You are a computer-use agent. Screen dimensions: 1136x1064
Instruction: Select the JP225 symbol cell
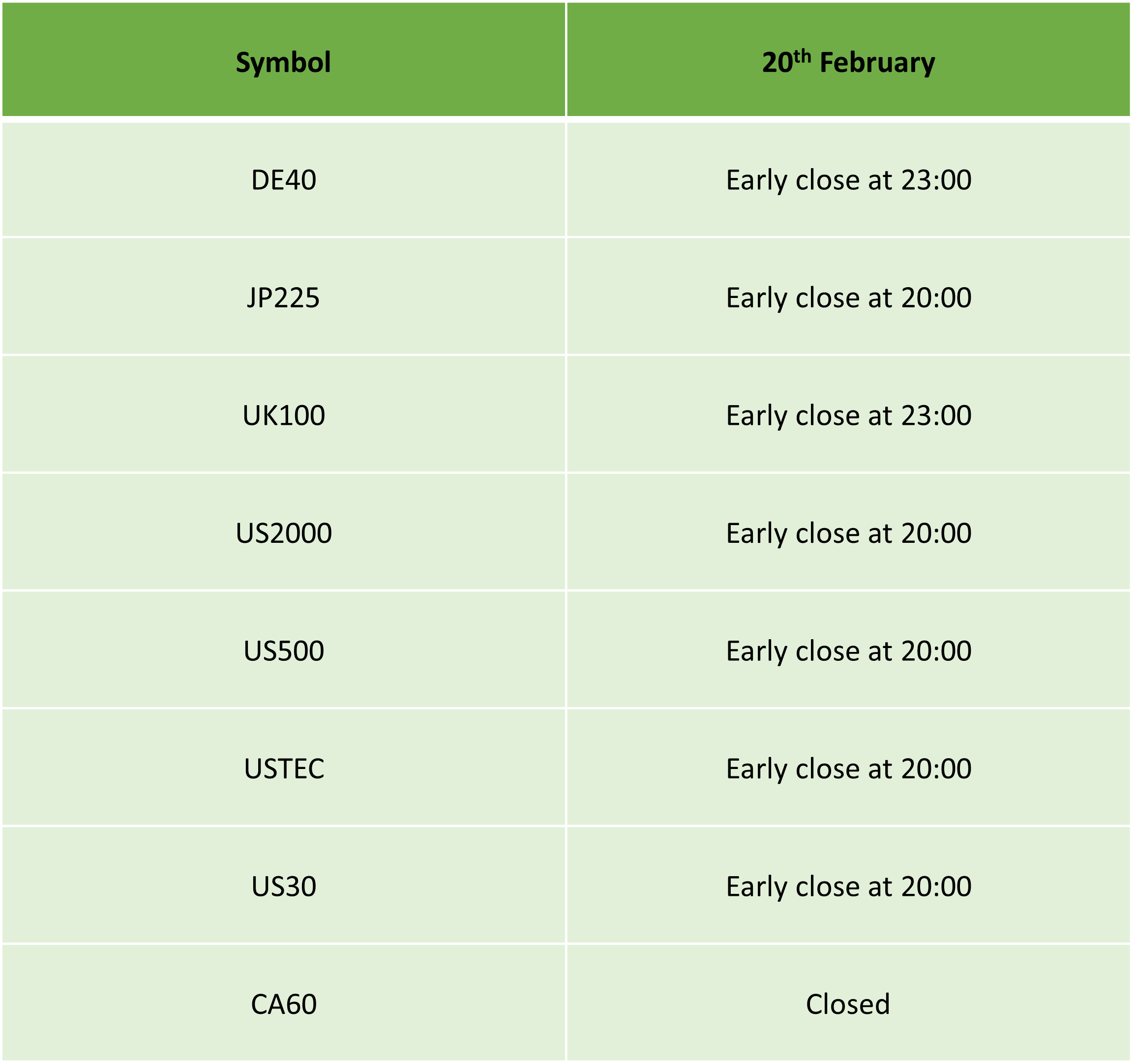284,297
